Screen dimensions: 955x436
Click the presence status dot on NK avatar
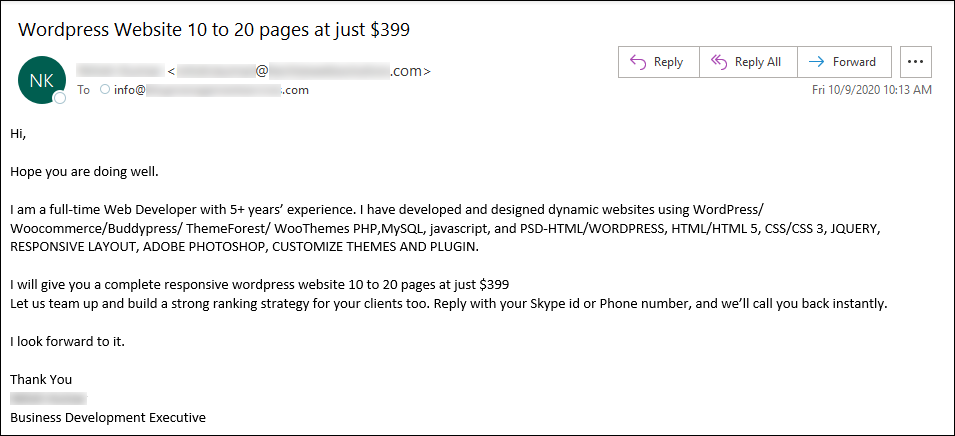60,98
